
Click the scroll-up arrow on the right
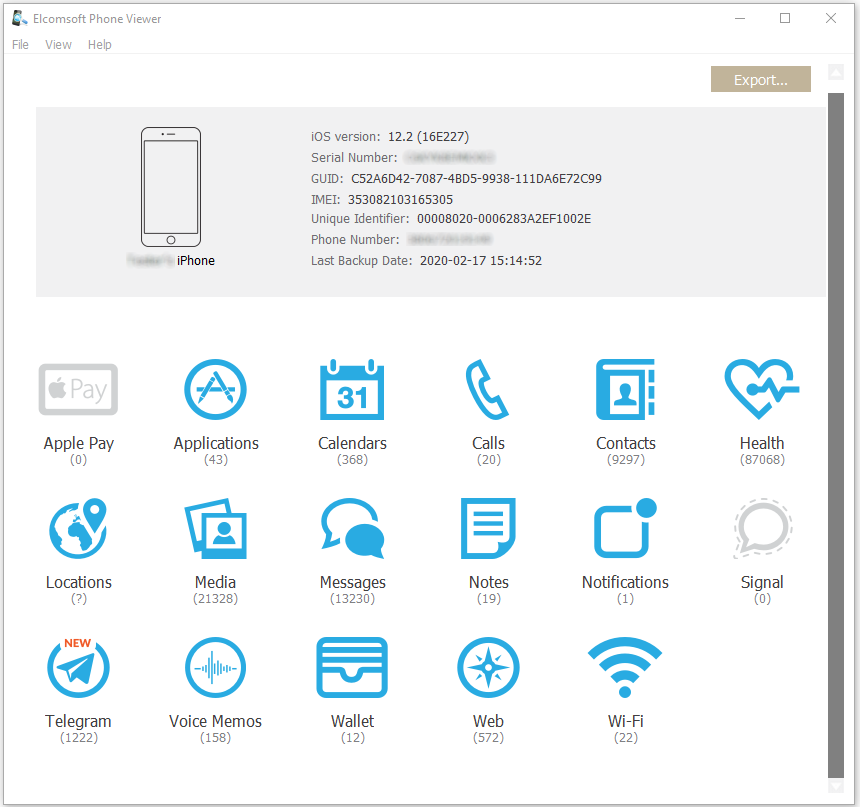[836, 72]
